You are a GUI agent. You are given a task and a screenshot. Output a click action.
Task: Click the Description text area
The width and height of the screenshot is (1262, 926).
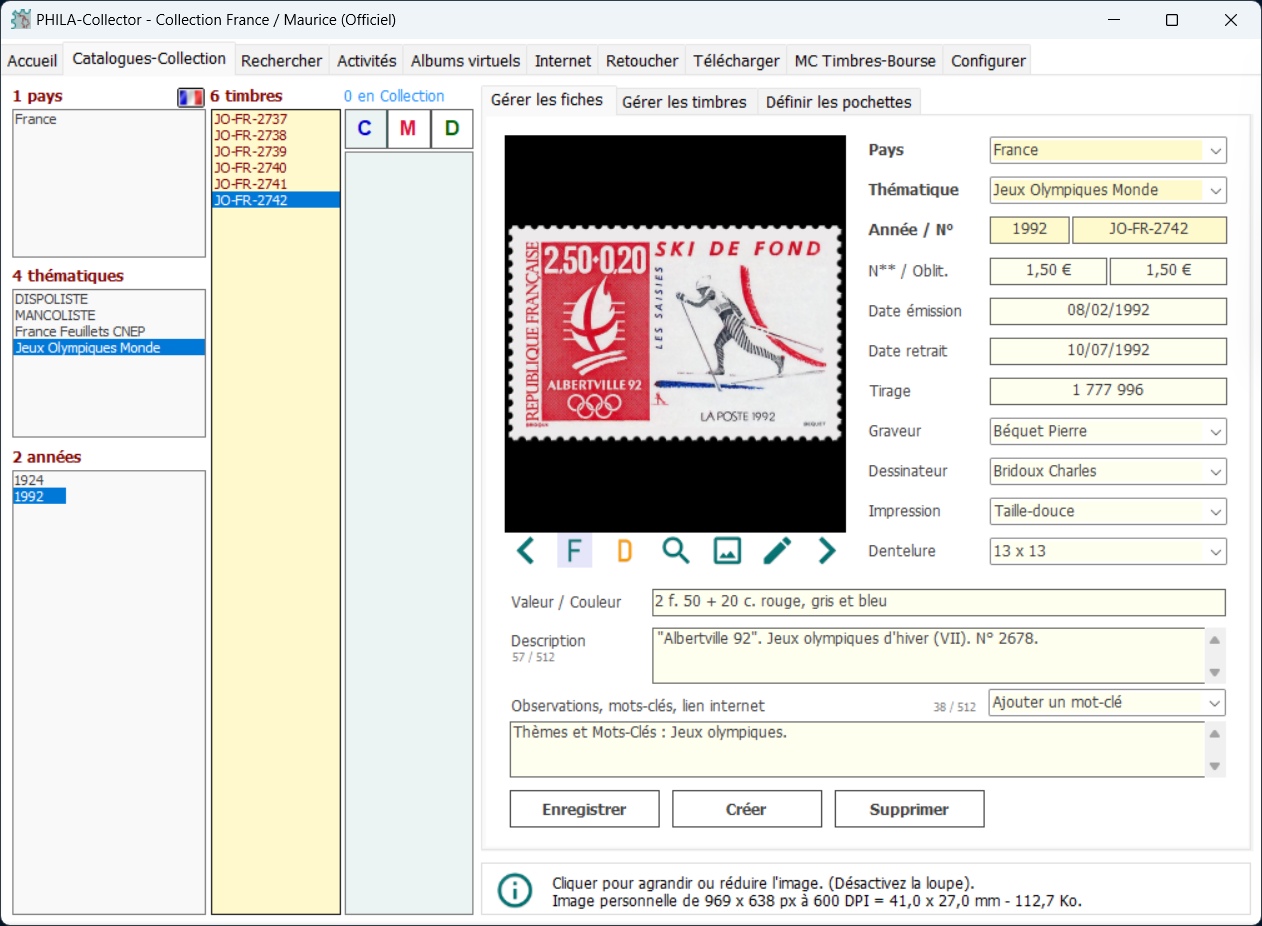click(929, 656)
